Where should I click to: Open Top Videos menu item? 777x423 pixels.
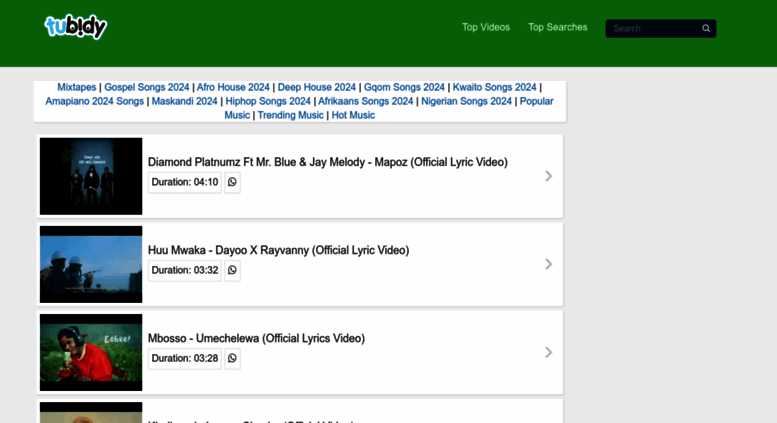click(486, 27)
